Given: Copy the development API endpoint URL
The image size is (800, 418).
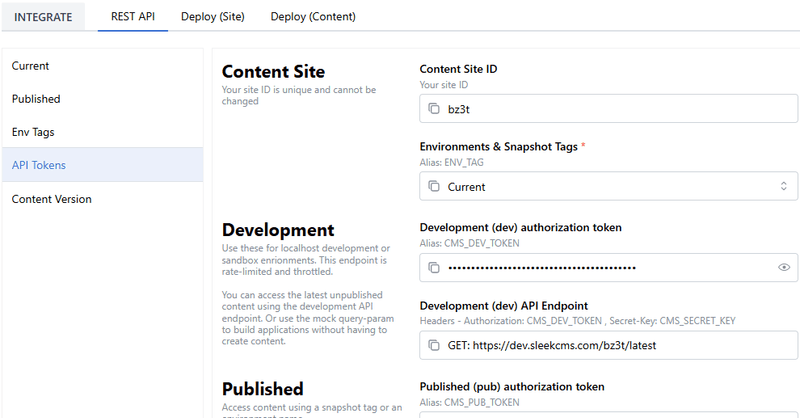Looking at the screenshot, I should click(x=433, y=345).
